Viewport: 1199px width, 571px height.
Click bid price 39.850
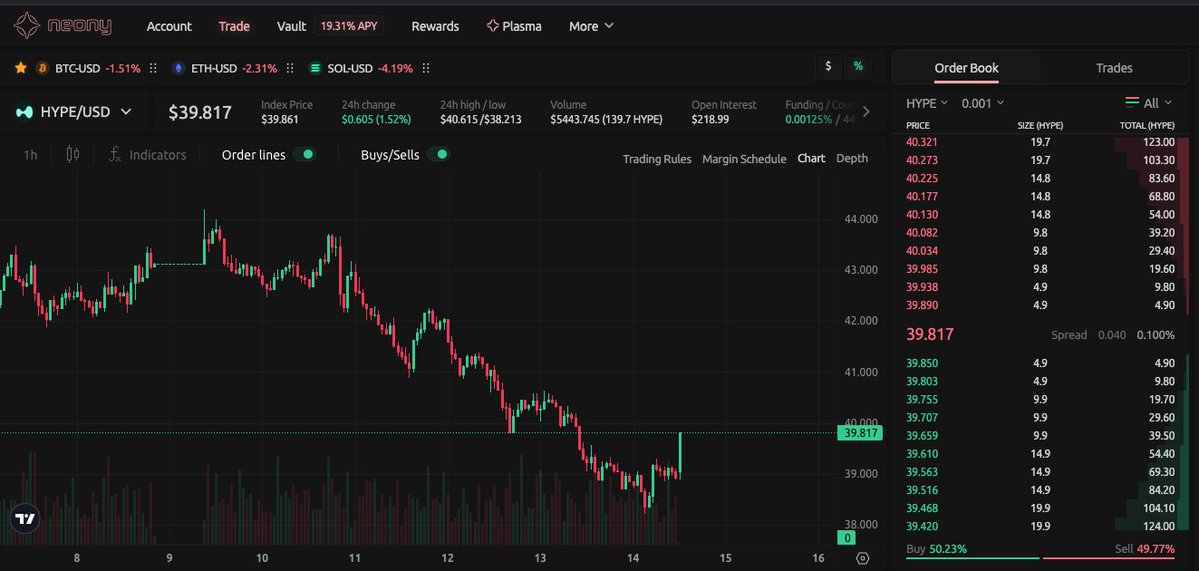point(921,363)
